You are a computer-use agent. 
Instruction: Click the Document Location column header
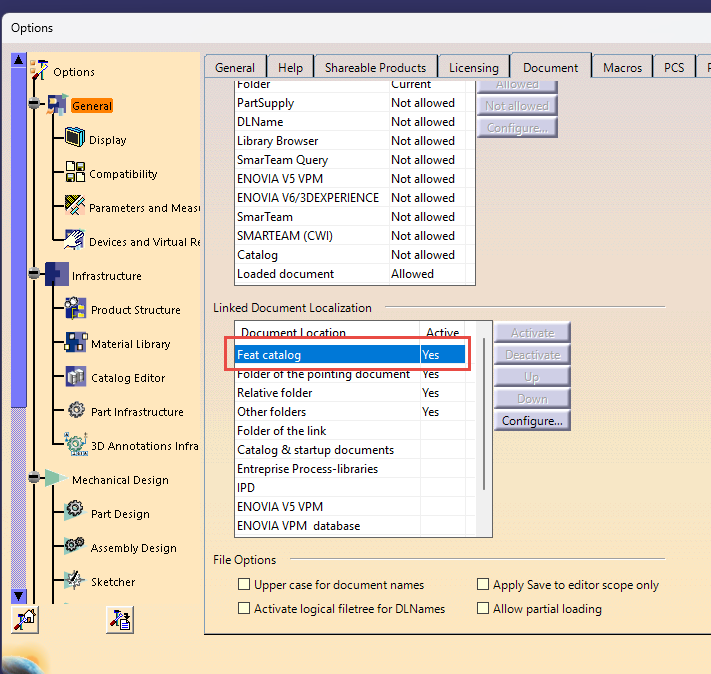pyautogui.click(x=327, y=332)
